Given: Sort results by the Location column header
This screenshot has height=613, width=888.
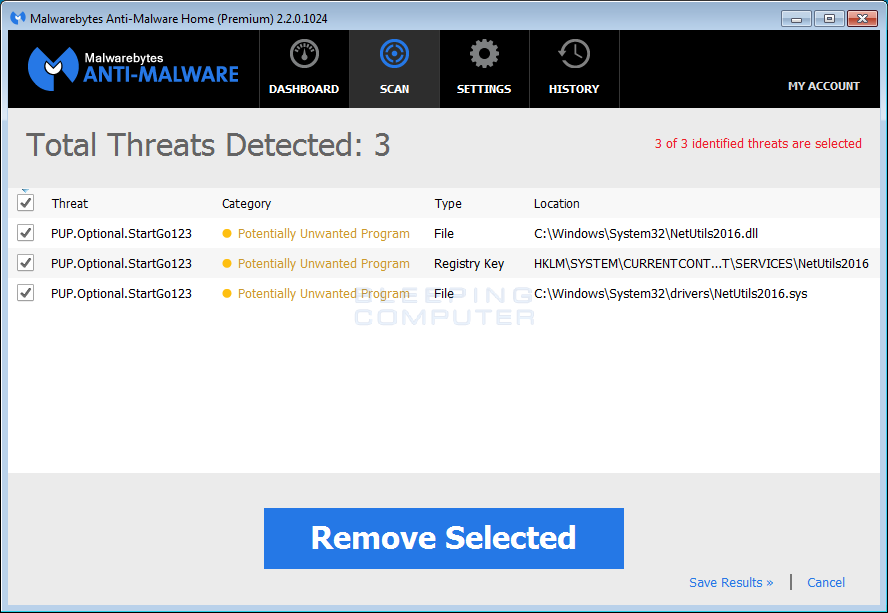Looking at the screenshot, I should (x=556, y=203).
